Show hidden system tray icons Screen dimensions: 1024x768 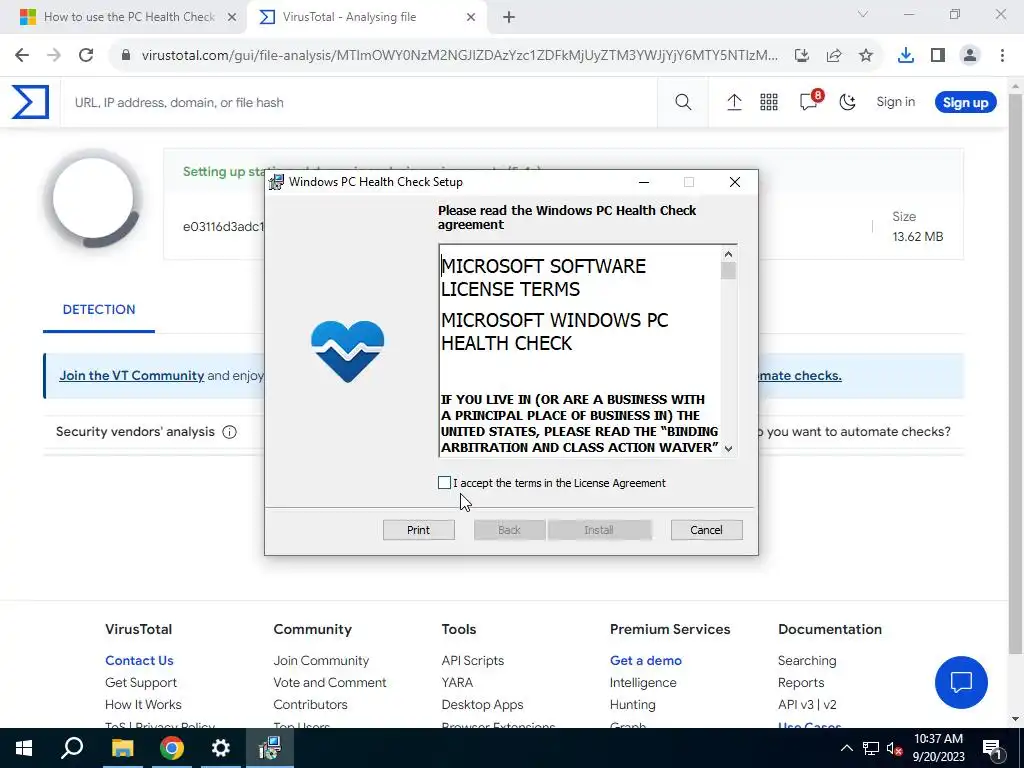click(x=846, y=748)
